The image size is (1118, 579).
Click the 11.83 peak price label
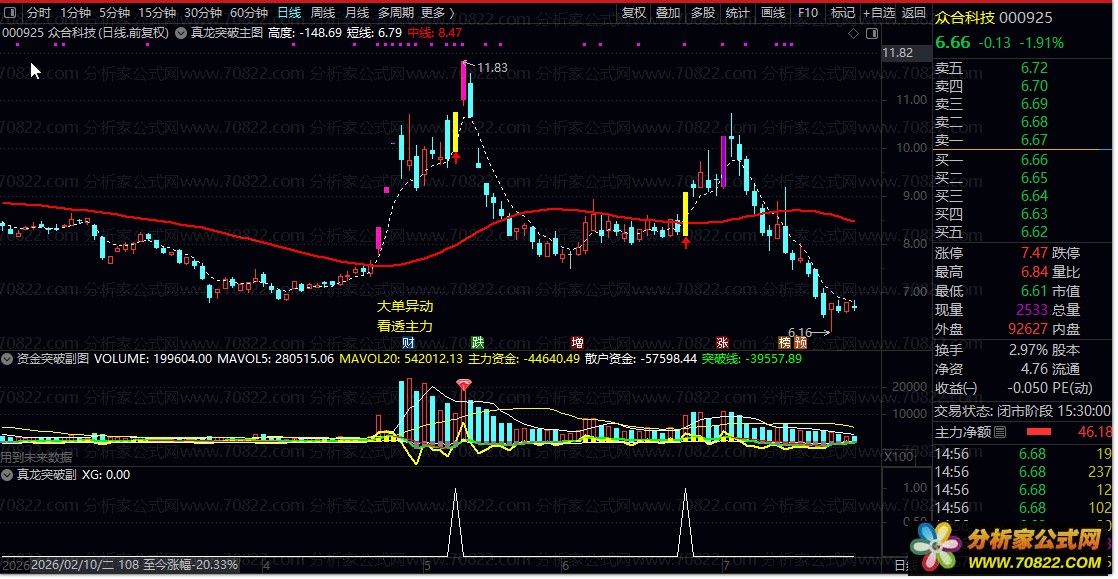click(x=493, y=68)
